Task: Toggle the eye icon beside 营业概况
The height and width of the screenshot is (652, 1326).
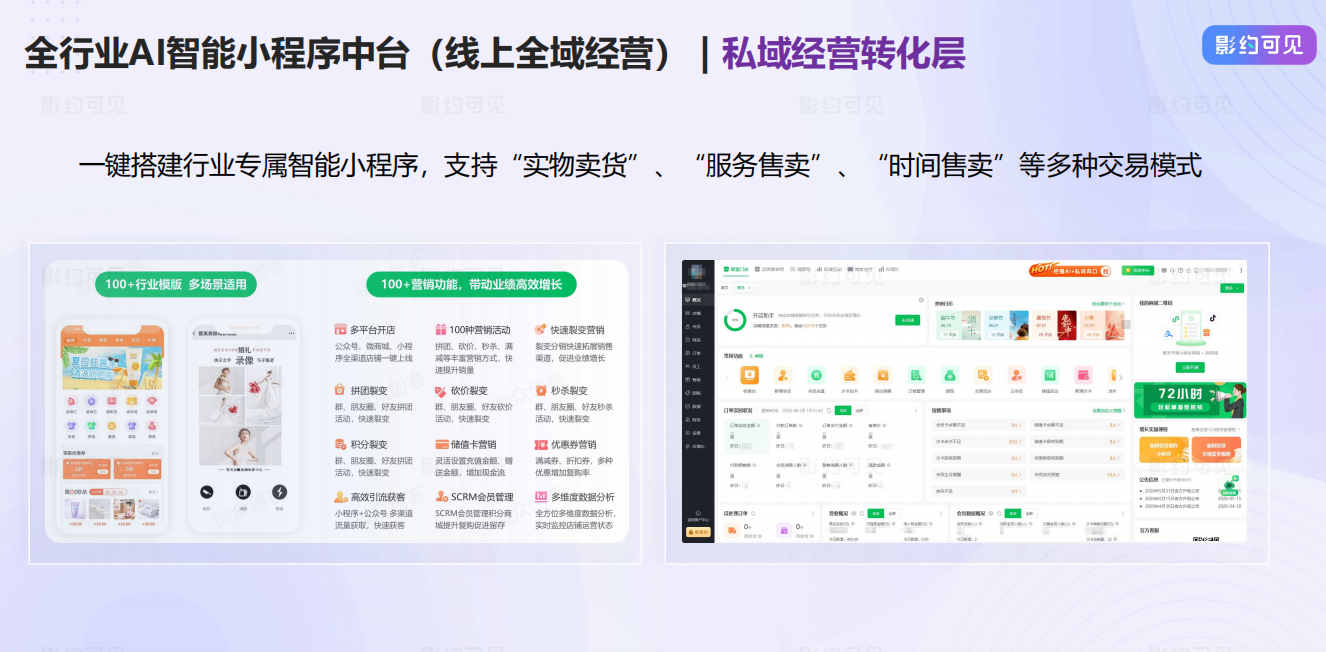Action: 854,513
